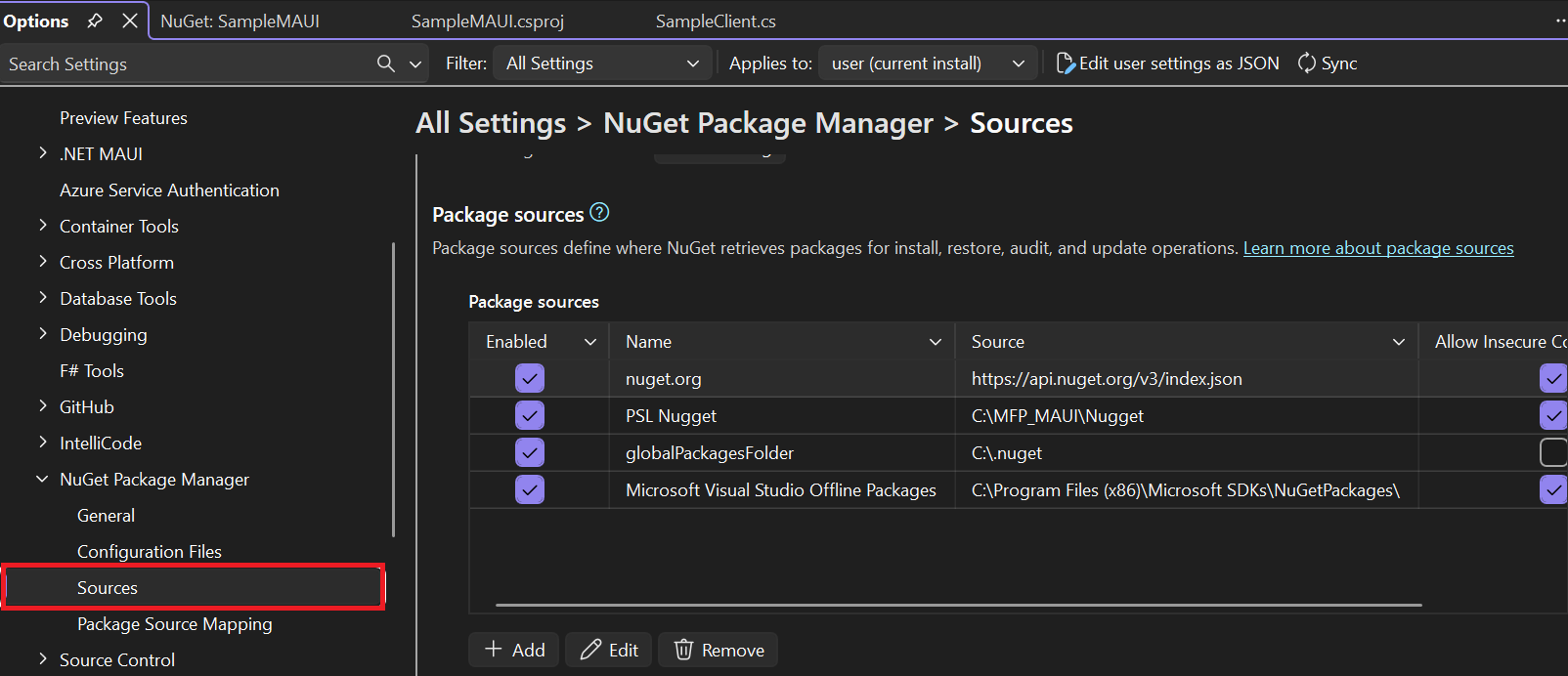The width and height of the screenshot is (1568, 676).
Task: Click the Allow Insecure column header
Action: 1494,342
